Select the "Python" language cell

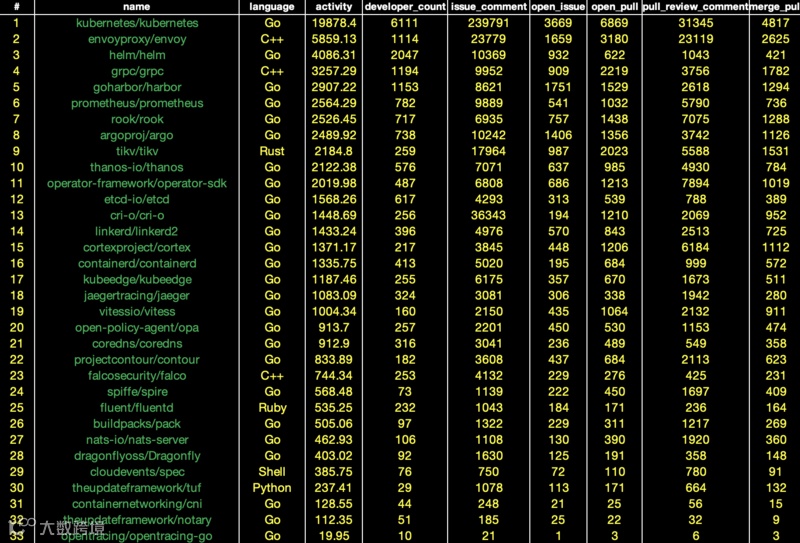click(271, 488)
